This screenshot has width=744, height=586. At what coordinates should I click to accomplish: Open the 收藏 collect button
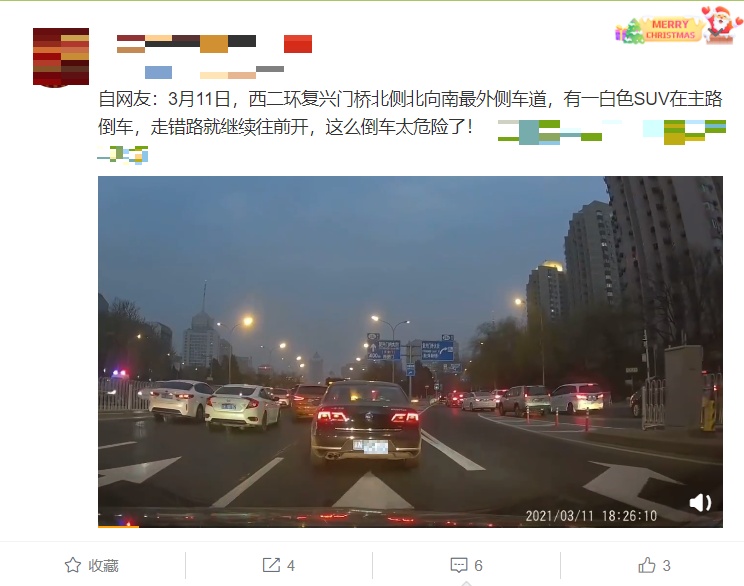pos(92,565)
